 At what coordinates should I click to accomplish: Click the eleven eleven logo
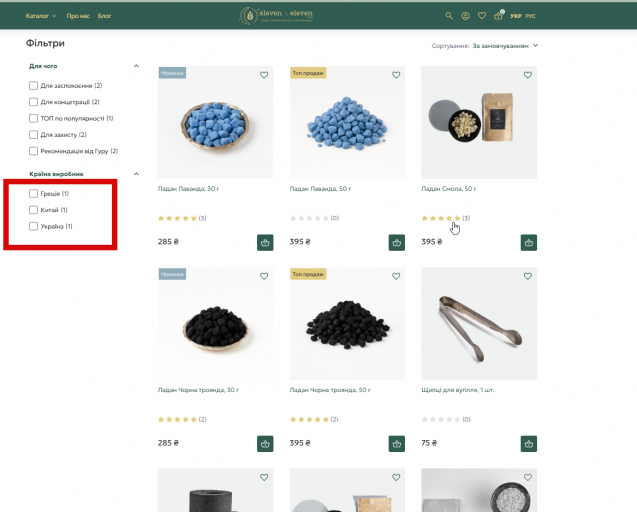[x=276, y=15]
